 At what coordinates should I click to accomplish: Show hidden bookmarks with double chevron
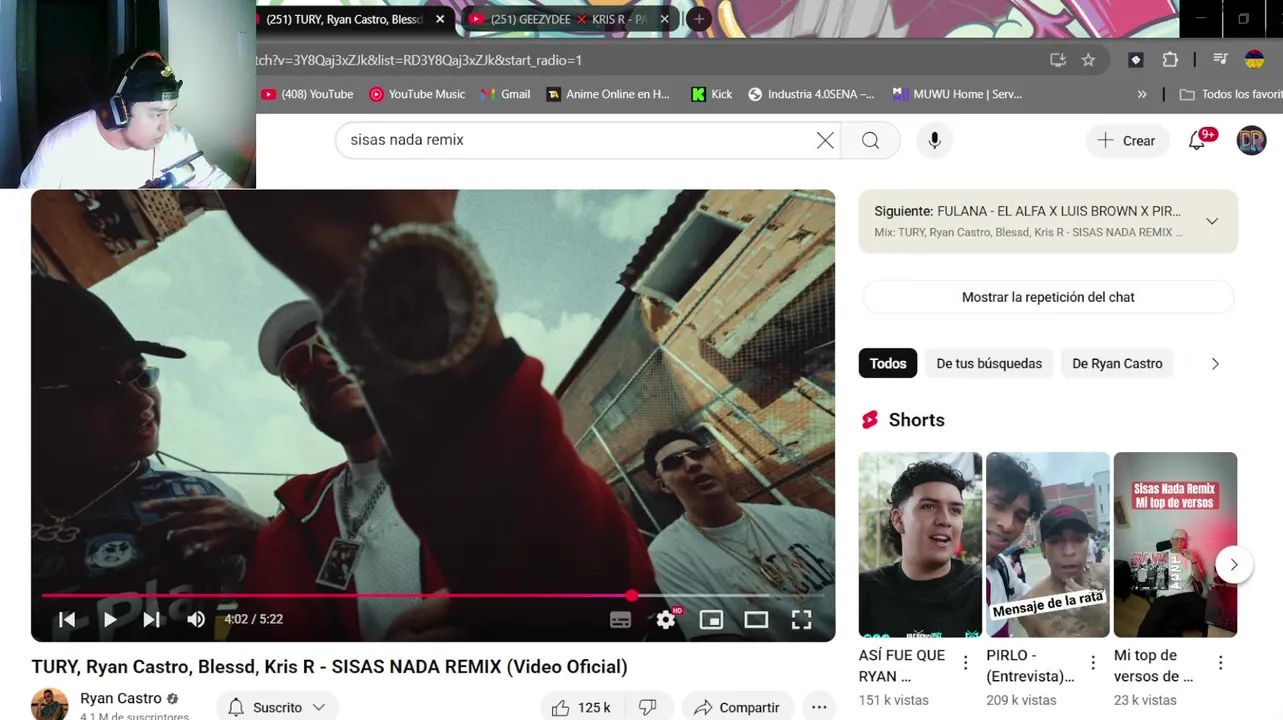coord(1142,94)
